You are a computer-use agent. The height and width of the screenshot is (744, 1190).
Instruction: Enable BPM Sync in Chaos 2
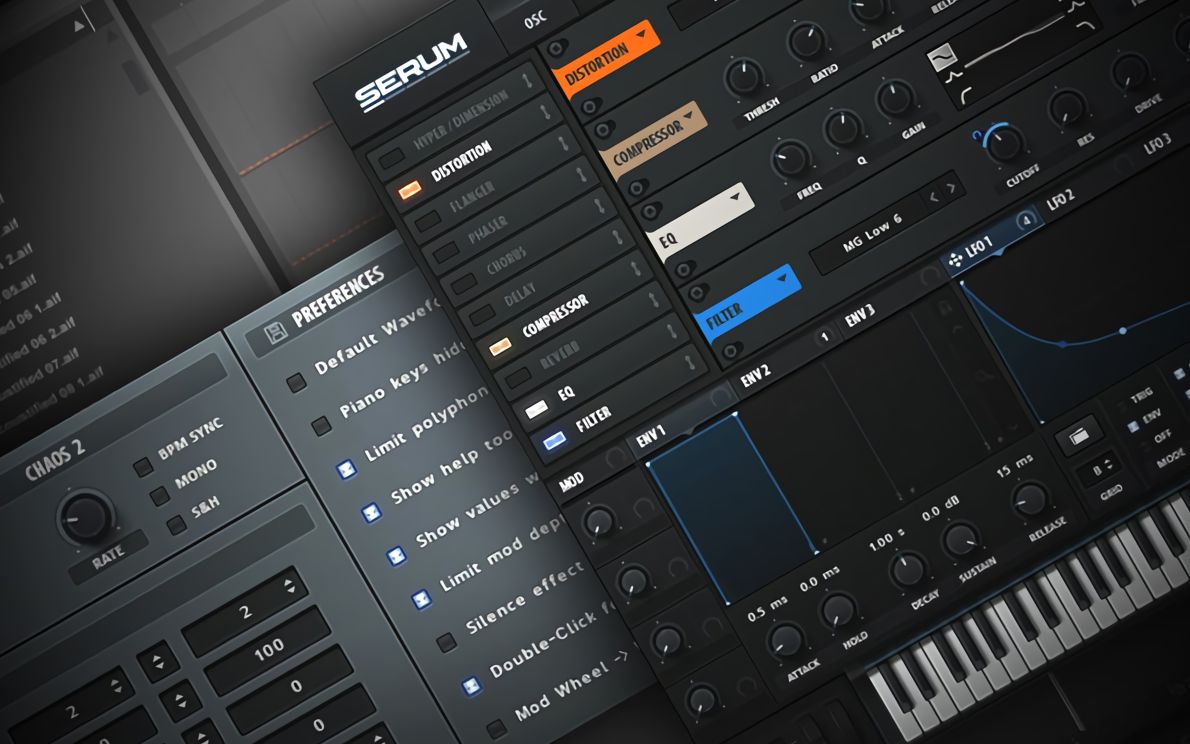(x=142, y=466)
